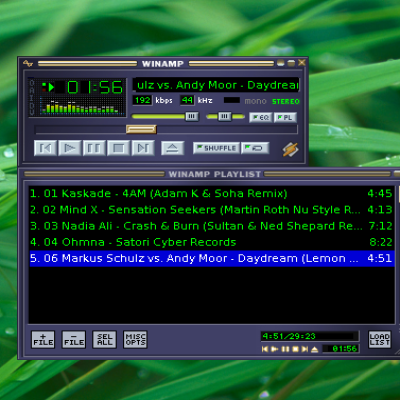Toggle the PL playlist window
Screen dimensions: 400x400
[x=285, y=117]
